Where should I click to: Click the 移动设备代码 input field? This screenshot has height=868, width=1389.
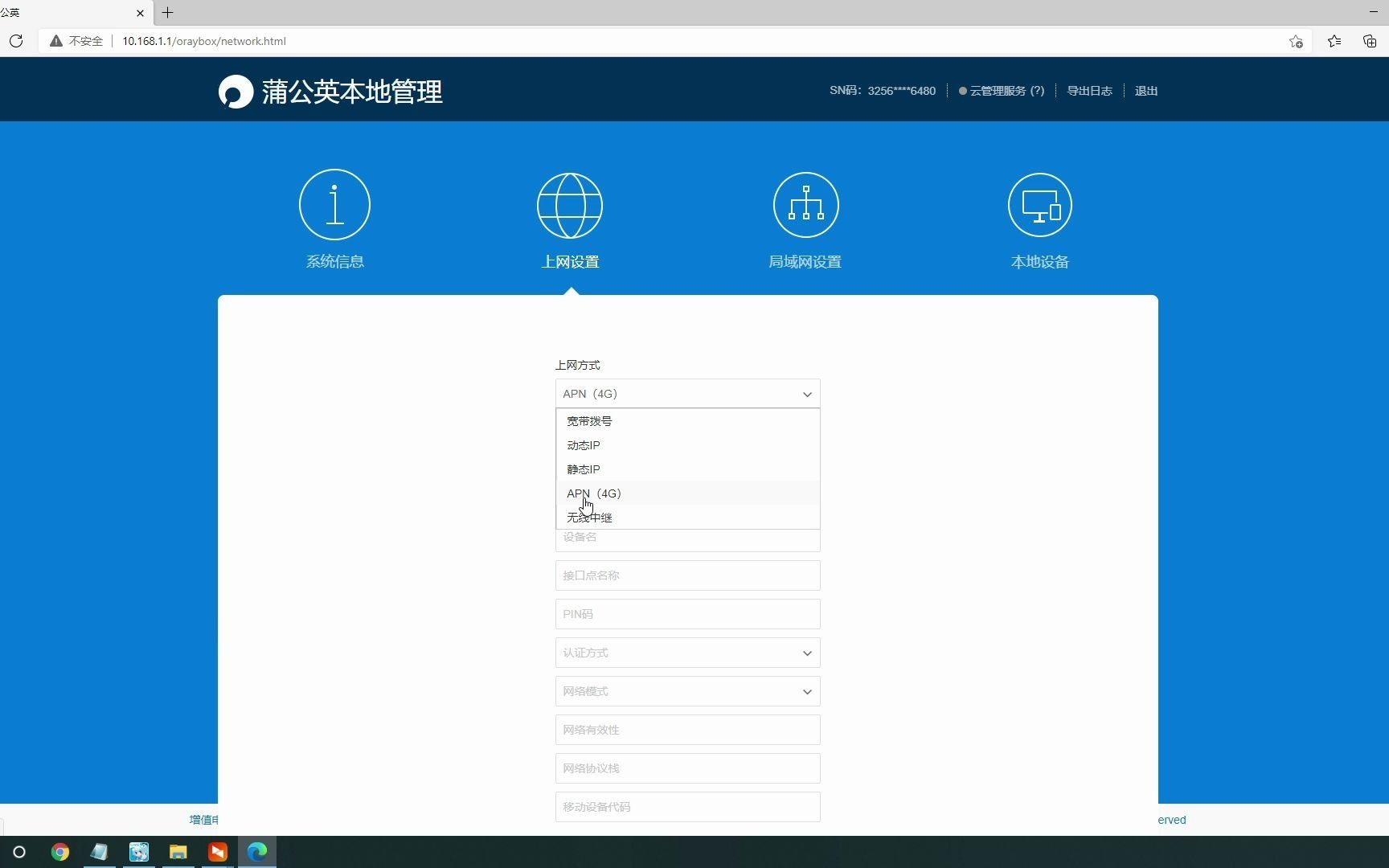tap(687, 807)
